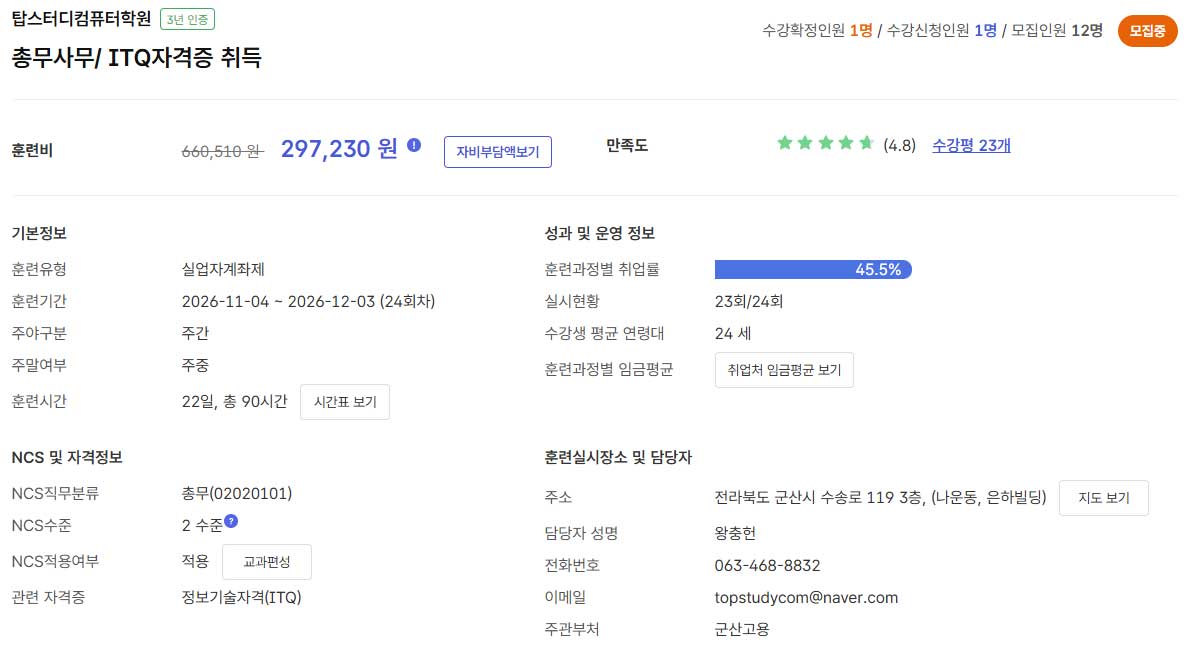Click the 훈련실시장소 및 담당자 heading

pos(619,457)
